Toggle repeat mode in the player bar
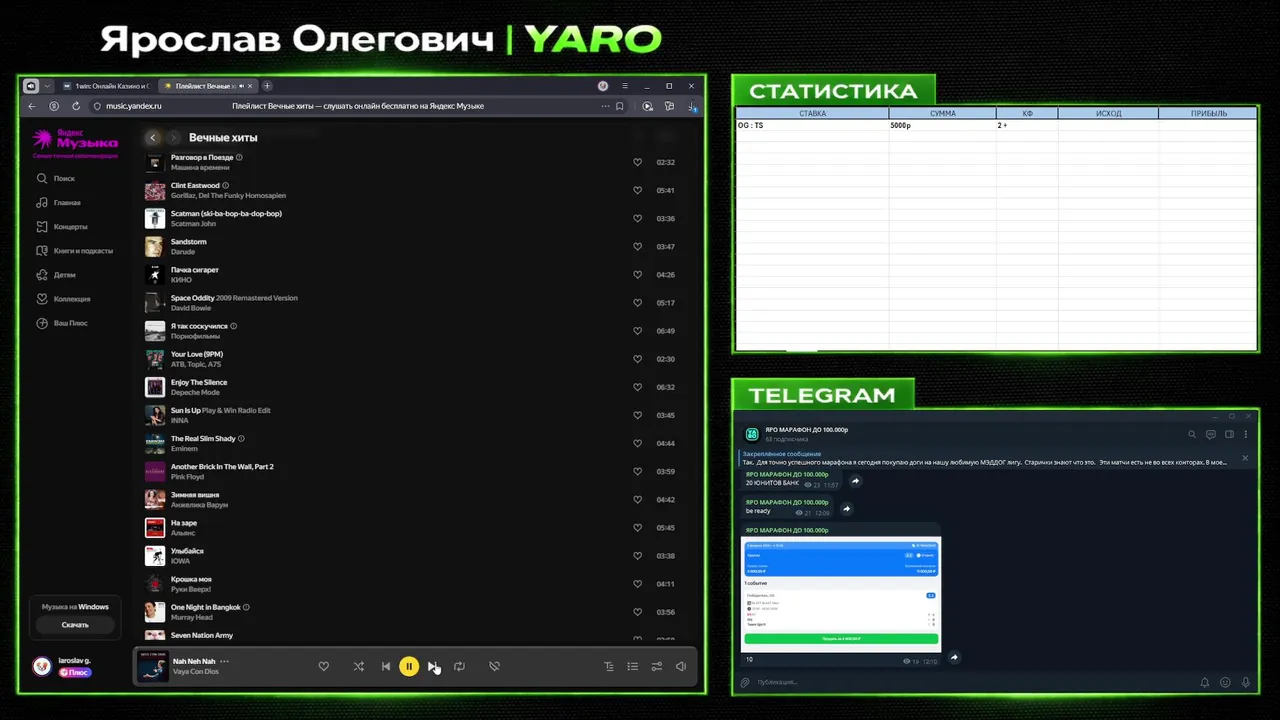This screenshot has height=720, width=1280. 459,666
